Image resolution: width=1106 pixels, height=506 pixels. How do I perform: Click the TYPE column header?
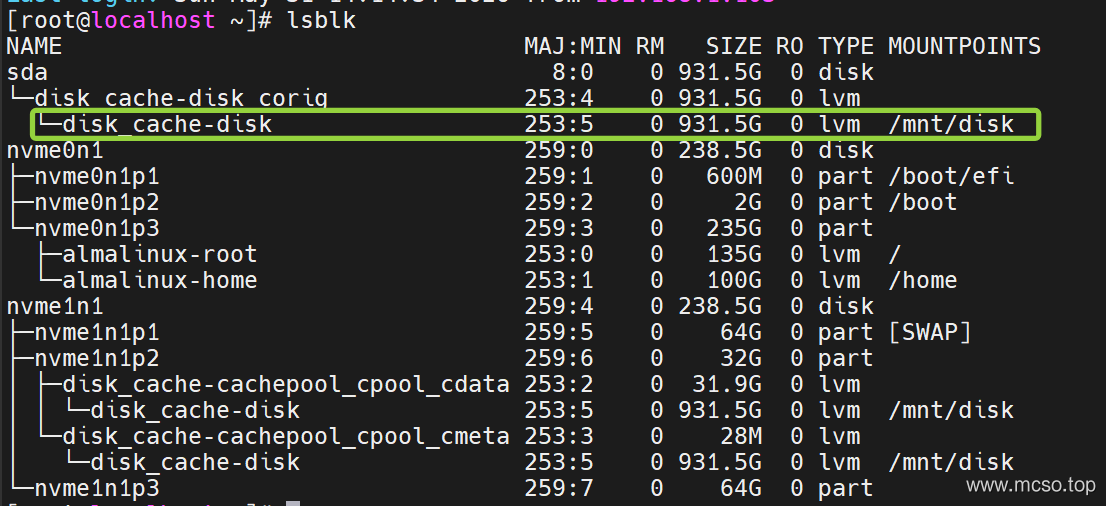click(846, 47)
